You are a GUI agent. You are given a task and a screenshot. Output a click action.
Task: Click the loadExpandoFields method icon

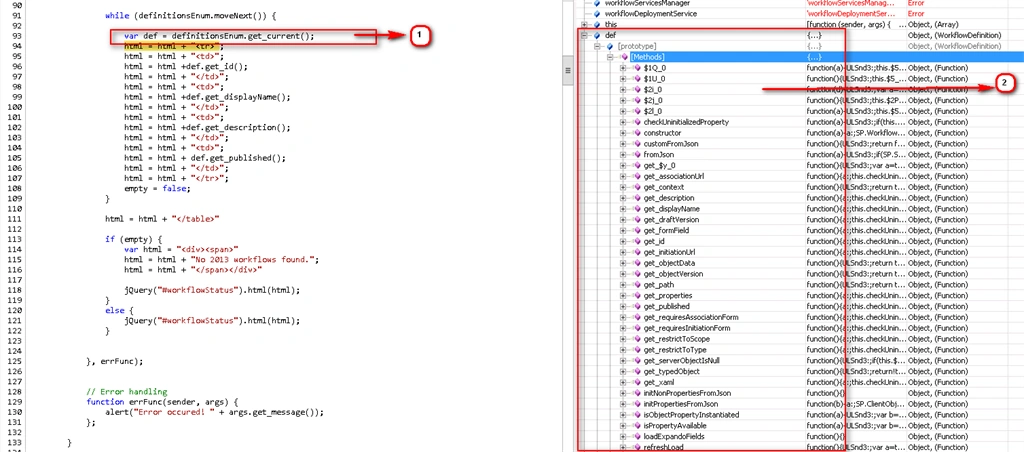pyautogui.click(x=637, y=436)
